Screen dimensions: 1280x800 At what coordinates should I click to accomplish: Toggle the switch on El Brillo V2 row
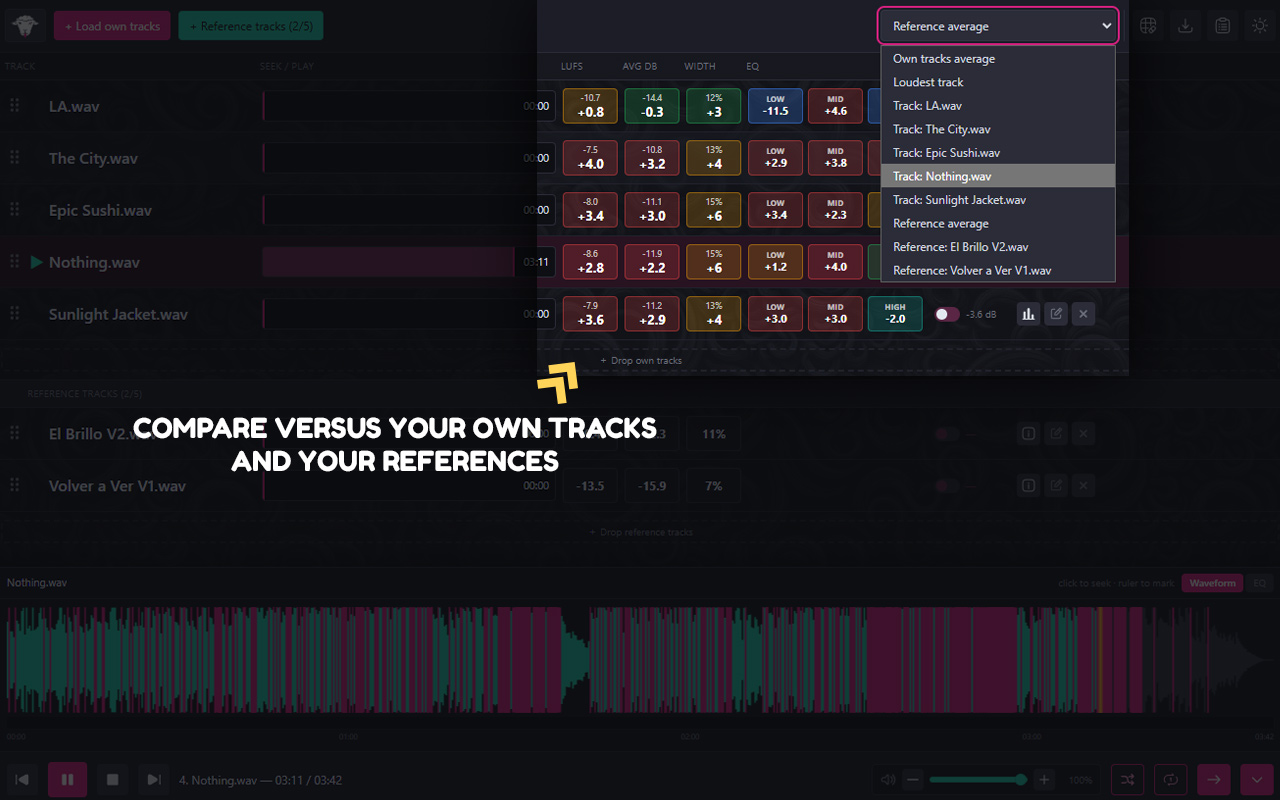(x=946, y=434)
